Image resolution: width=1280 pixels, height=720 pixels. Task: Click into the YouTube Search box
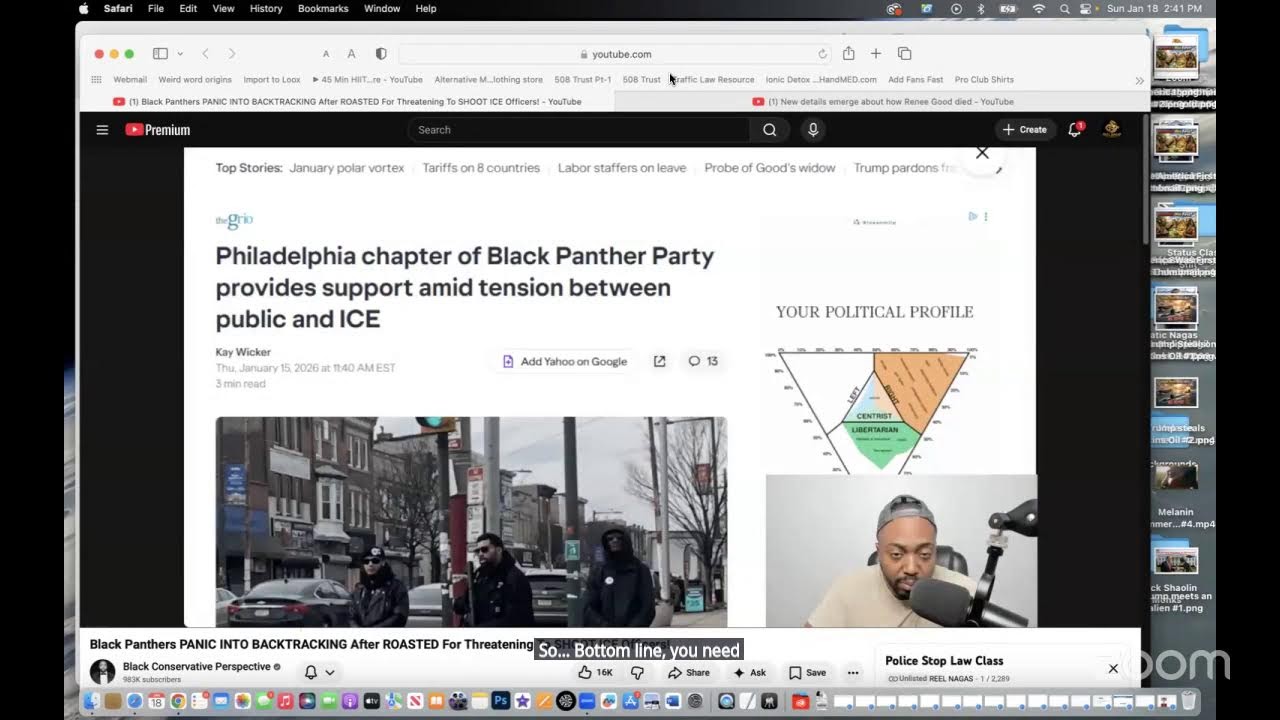(578, 130)
